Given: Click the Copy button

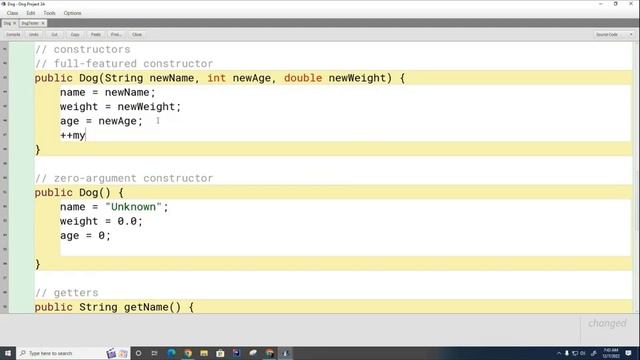Looking at the screenshot, I should pyautogui.click(x=75, y=35).
